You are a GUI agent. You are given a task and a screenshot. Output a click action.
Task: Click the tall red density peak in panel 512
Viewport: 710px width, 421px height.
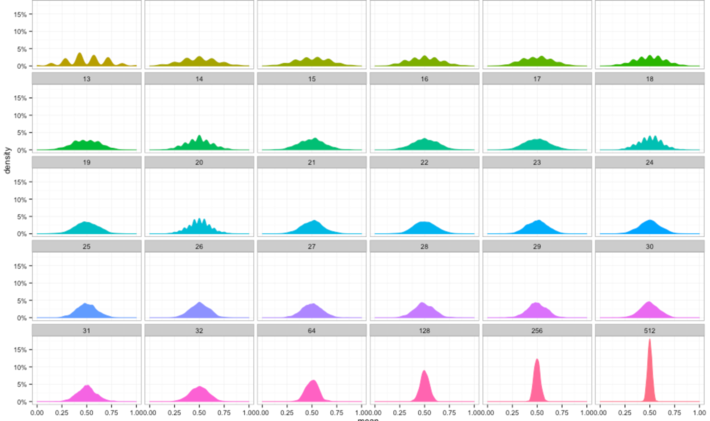click(x=650, y=376)
